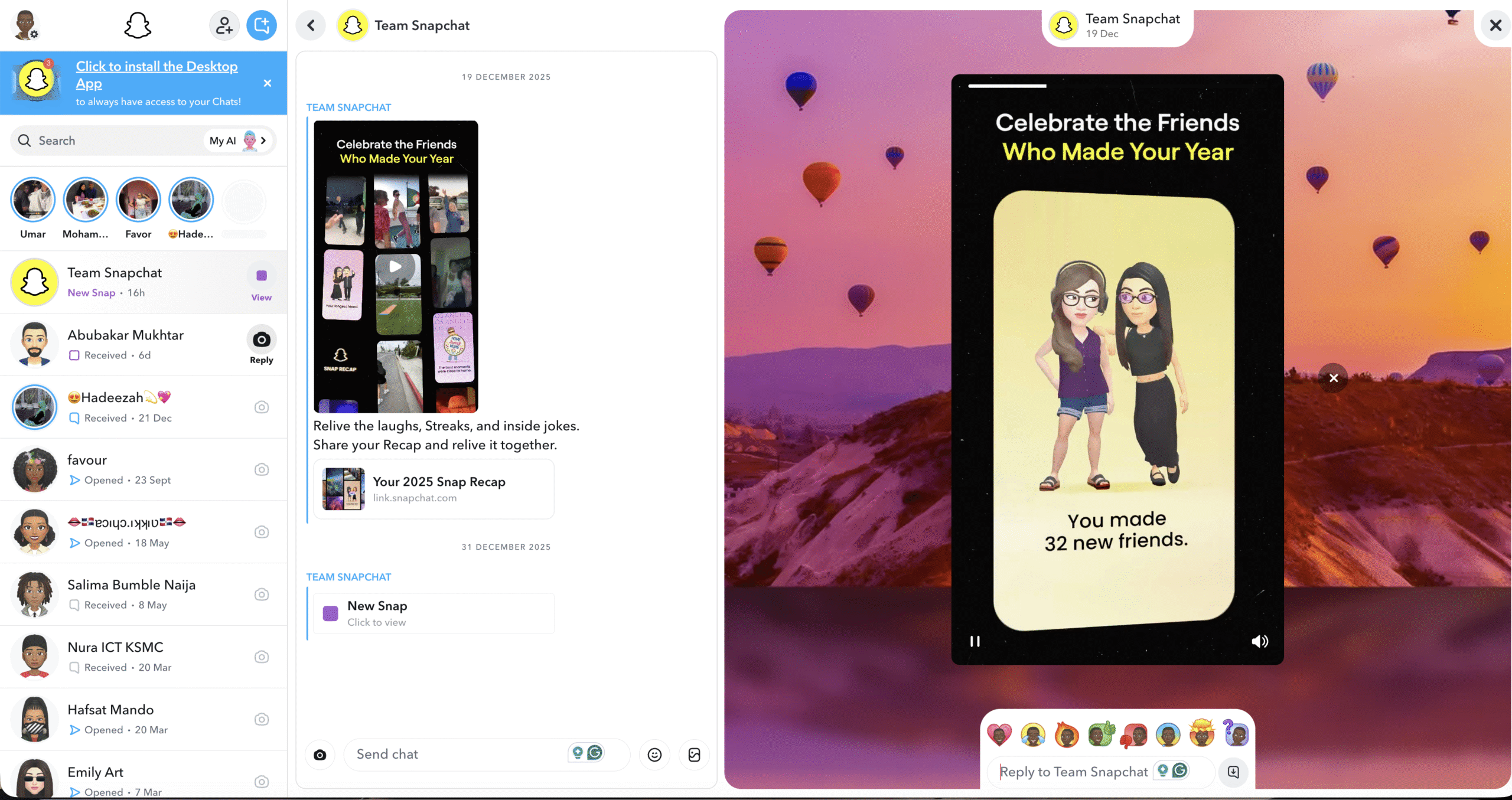Mute the snap audio
This screenshot has width=1512, height=800.
point(1259,641)
